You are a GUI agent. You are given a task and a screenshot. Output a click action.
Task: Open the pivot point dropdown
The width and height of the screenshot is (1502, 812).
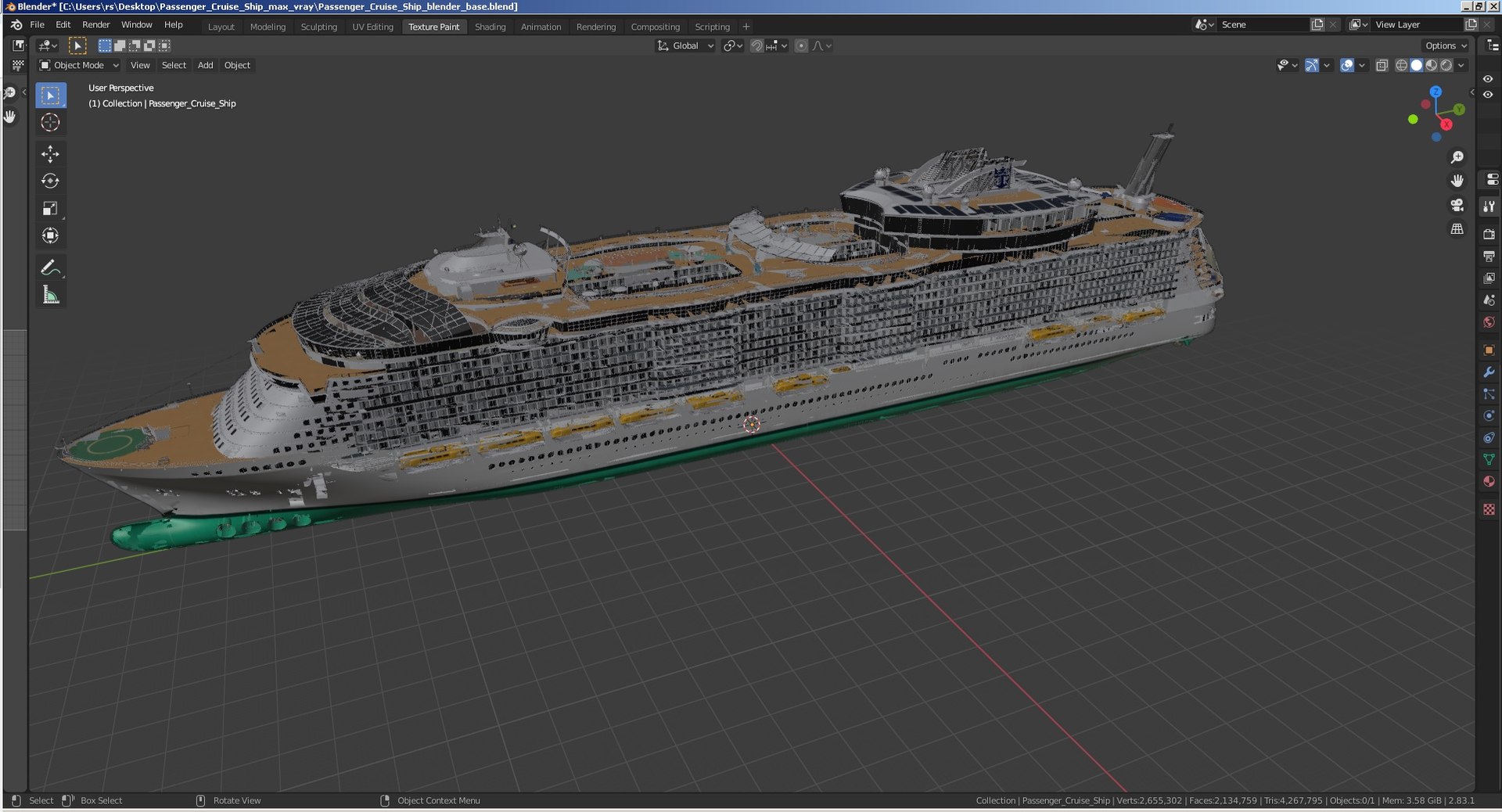tap(733, 45)
